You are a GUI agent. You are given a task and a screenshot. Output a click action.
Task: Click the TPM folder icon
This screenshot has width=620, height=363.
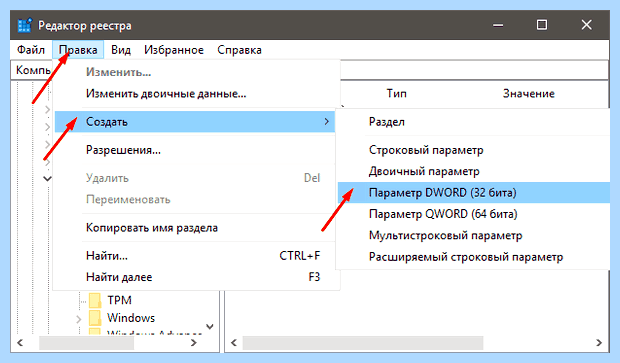[95, 300]
